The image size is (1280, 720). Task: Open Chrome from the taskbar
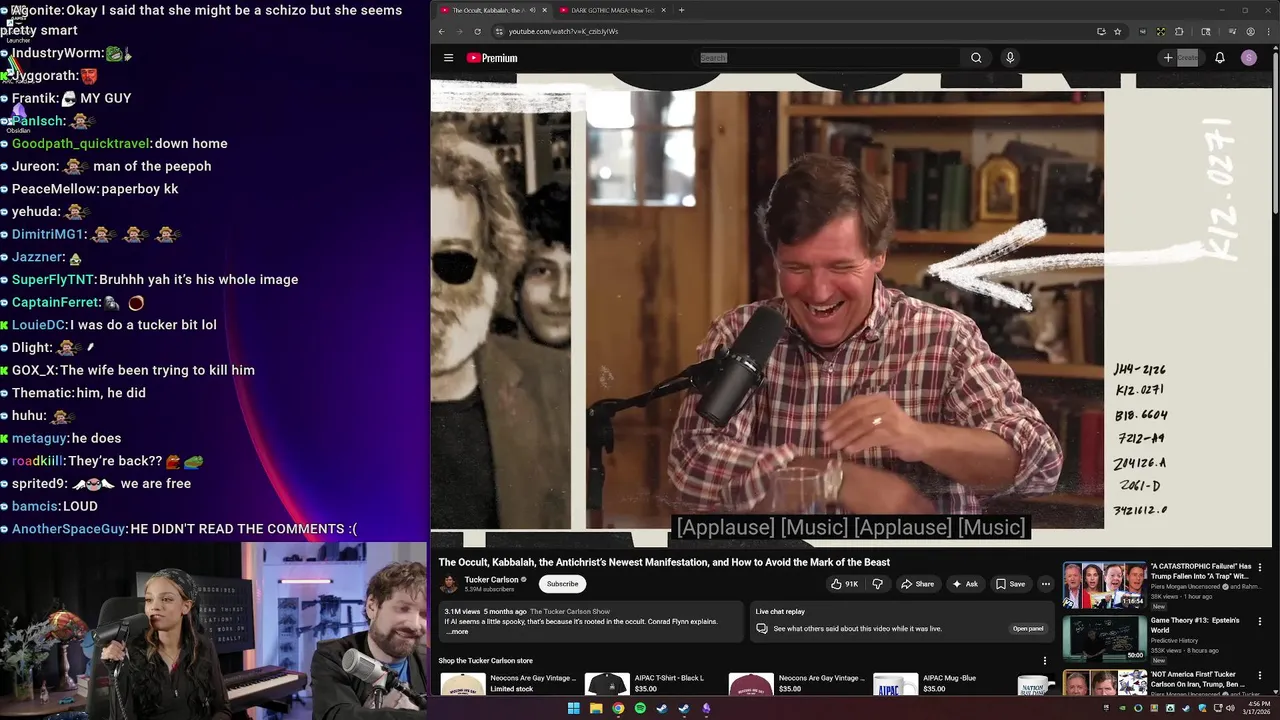pyautogui.click(x=618, y=709)
